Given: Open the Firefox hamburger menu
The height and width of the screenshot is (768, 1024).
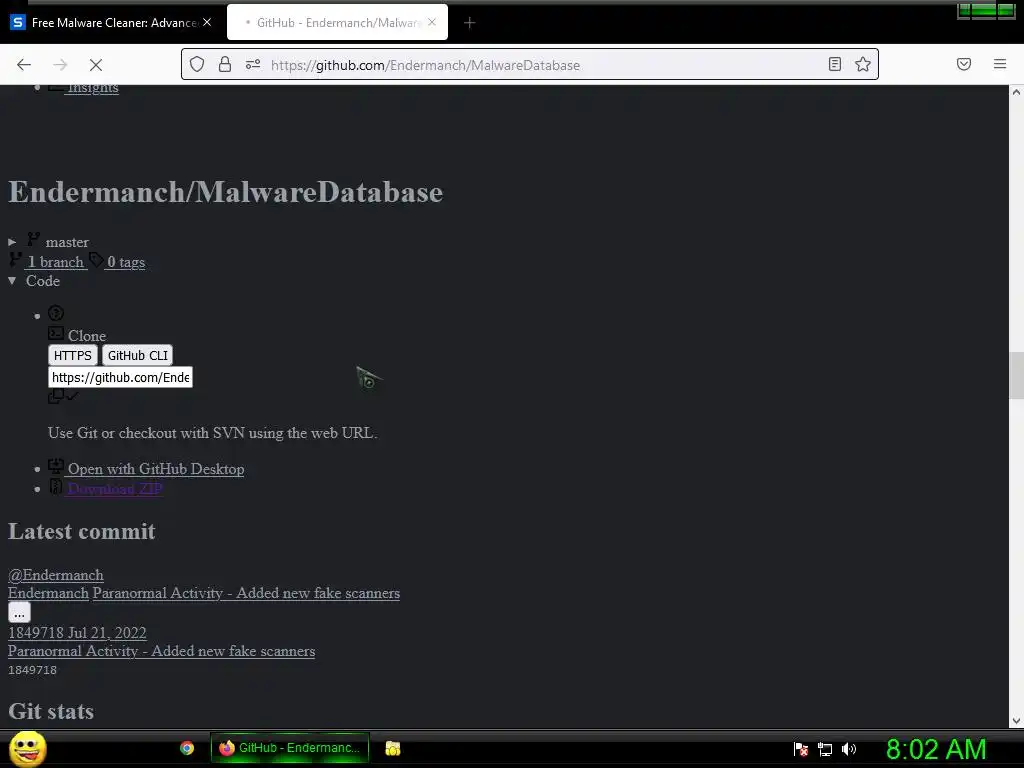Looking at the screenshot, I should point(1000,64).
